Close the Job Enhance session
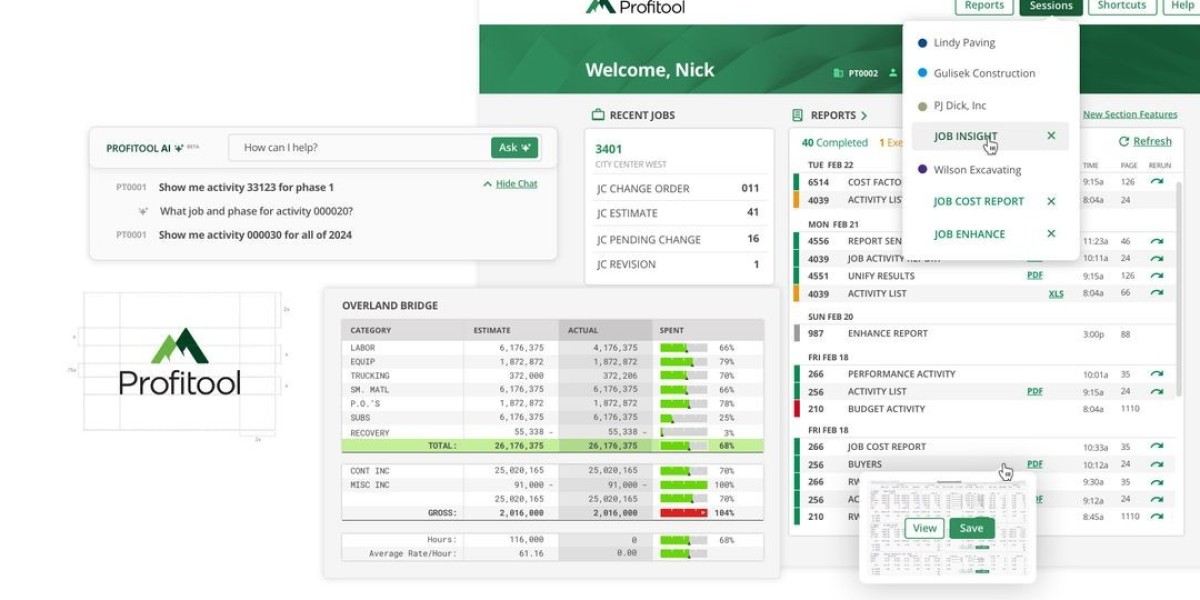 [1051, 234]
